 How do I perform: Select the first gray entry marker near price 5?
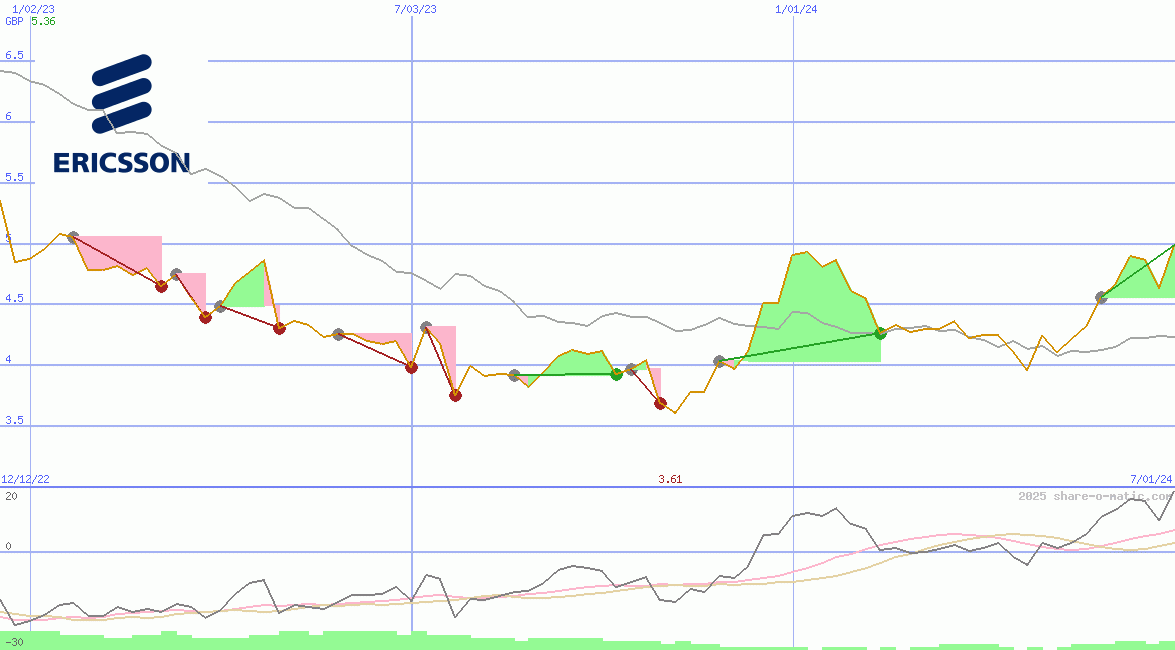click(x=73, y=237)
